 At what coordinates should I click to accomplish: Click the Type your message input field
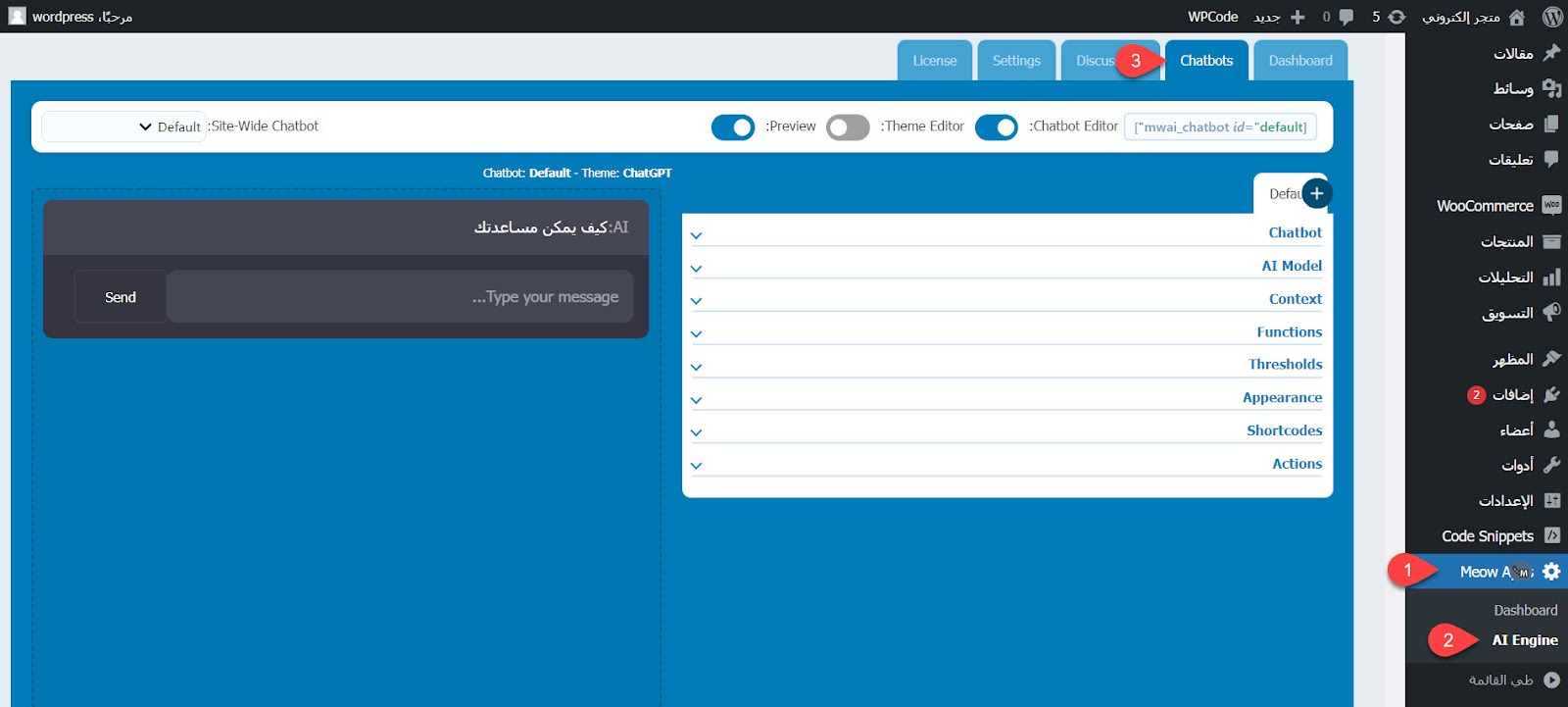point(400,297)
